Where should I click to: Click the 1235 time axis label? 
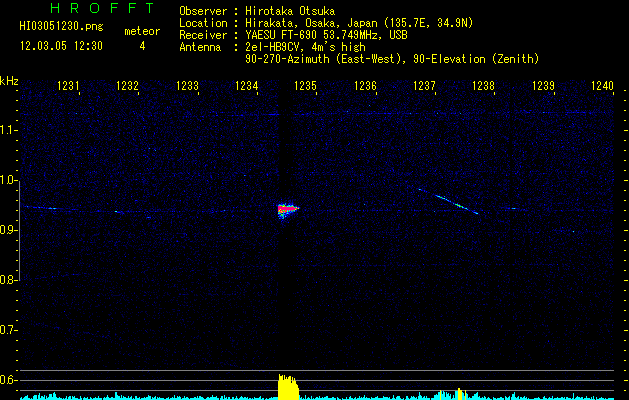[x=305, y=86]
